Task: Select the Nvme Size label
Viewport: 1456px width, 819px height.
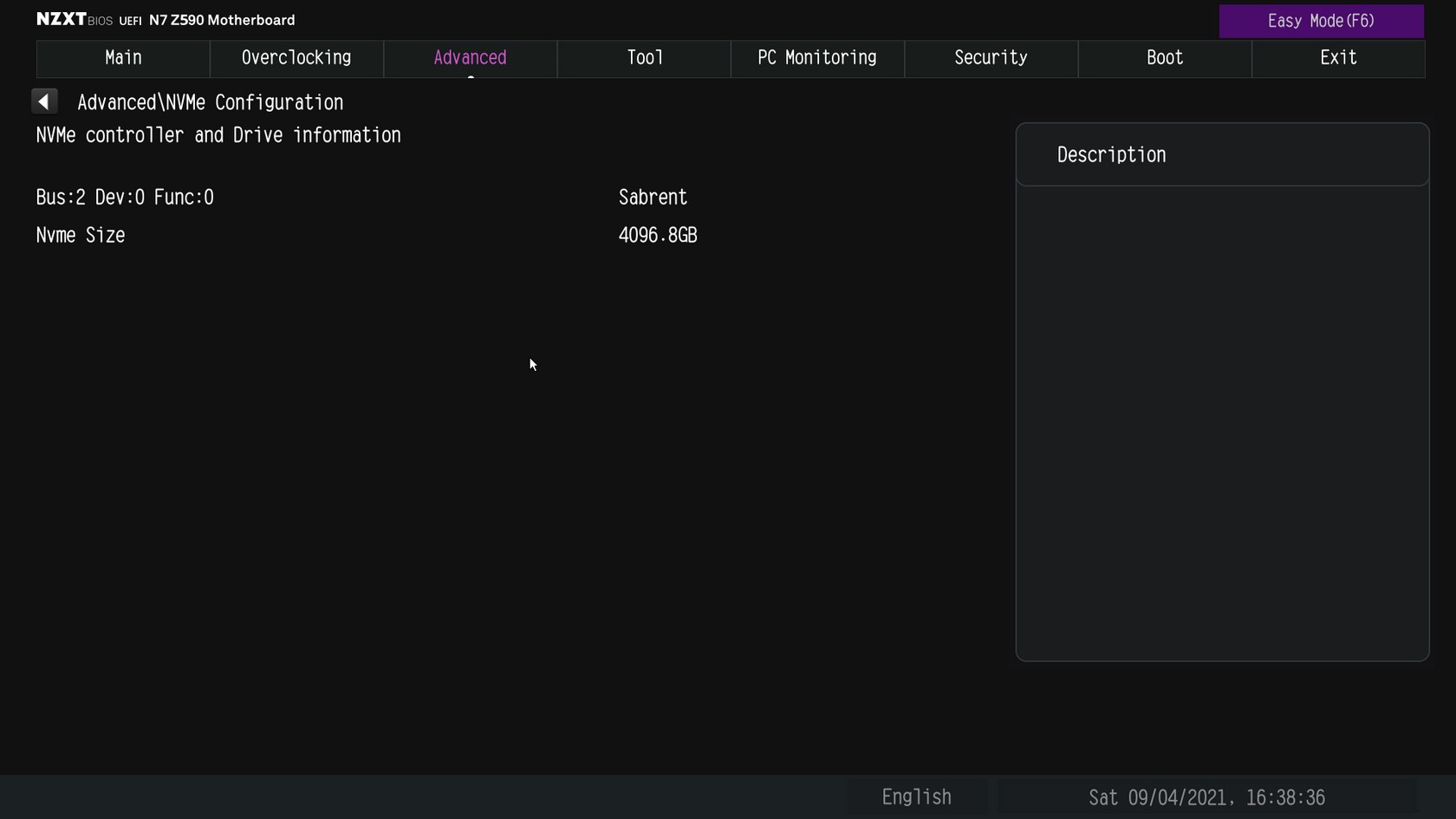Action: [x=81, y=236]
